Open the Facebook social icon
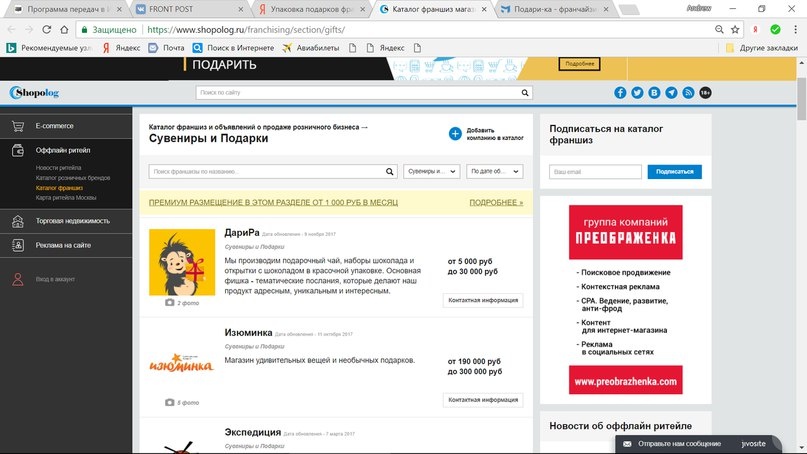Screen dimensions: 807x454 click(620, 93)
